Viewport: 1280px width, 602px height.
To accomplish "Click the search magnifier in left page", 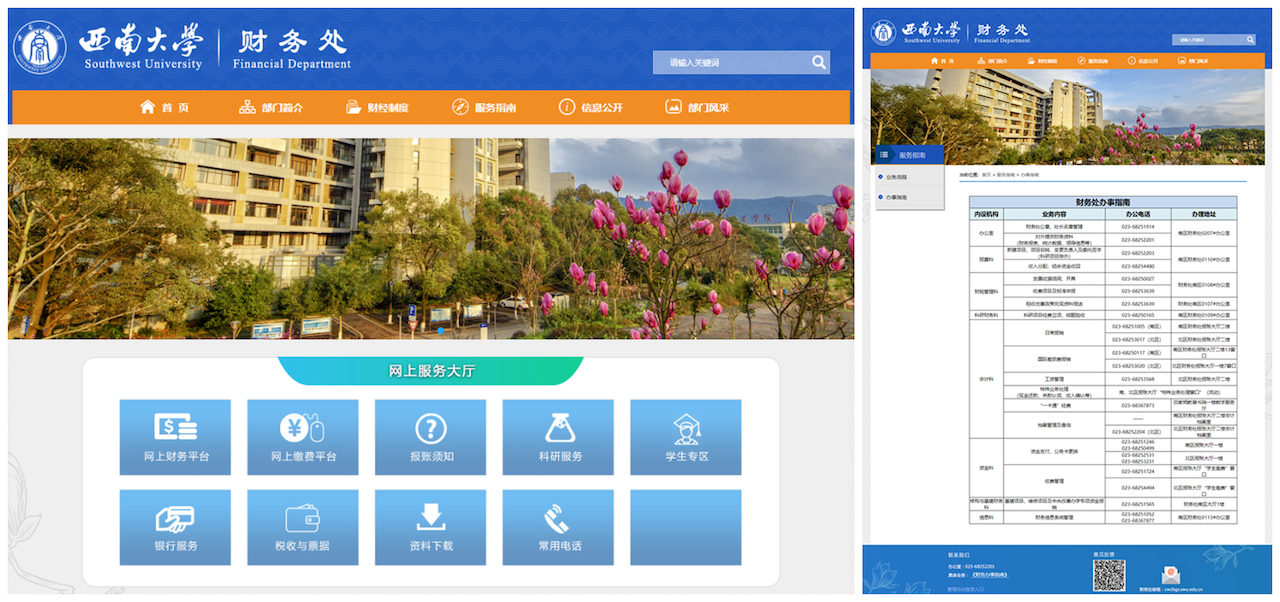I will coord(819,63).
